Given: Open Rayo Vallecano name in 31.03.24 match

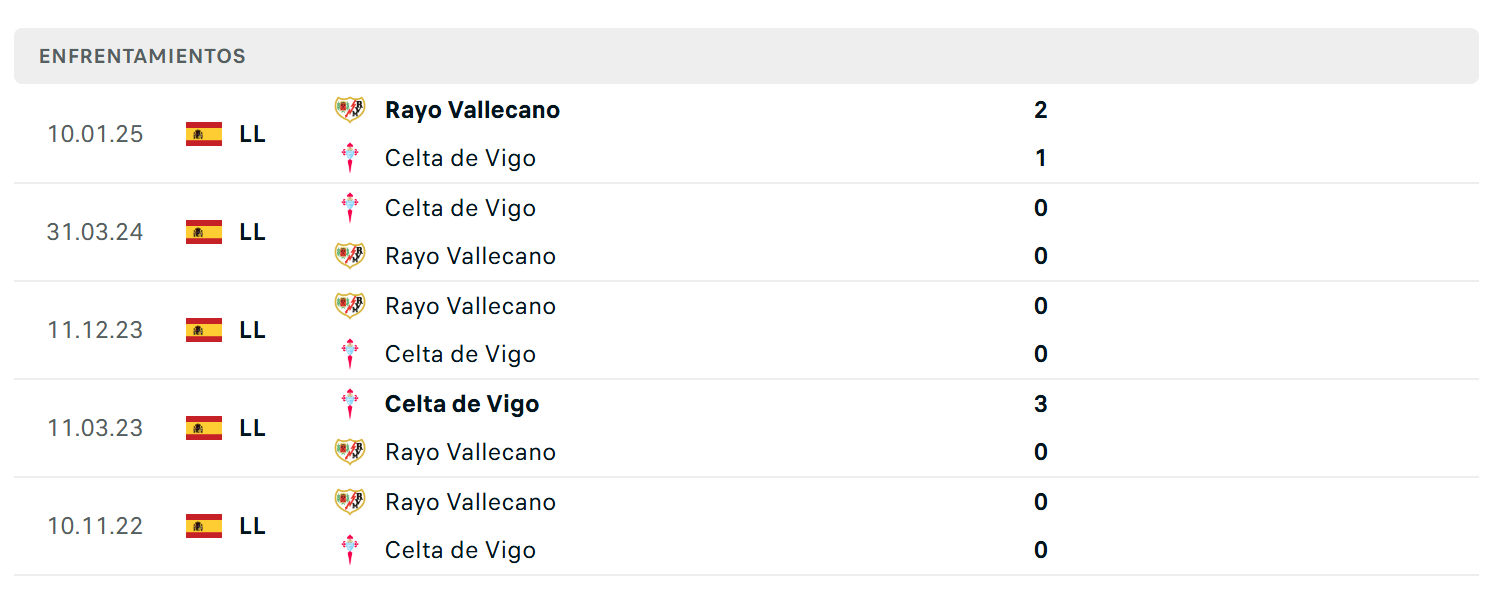Looking at the screenshot, I should [x=470, y=256].
